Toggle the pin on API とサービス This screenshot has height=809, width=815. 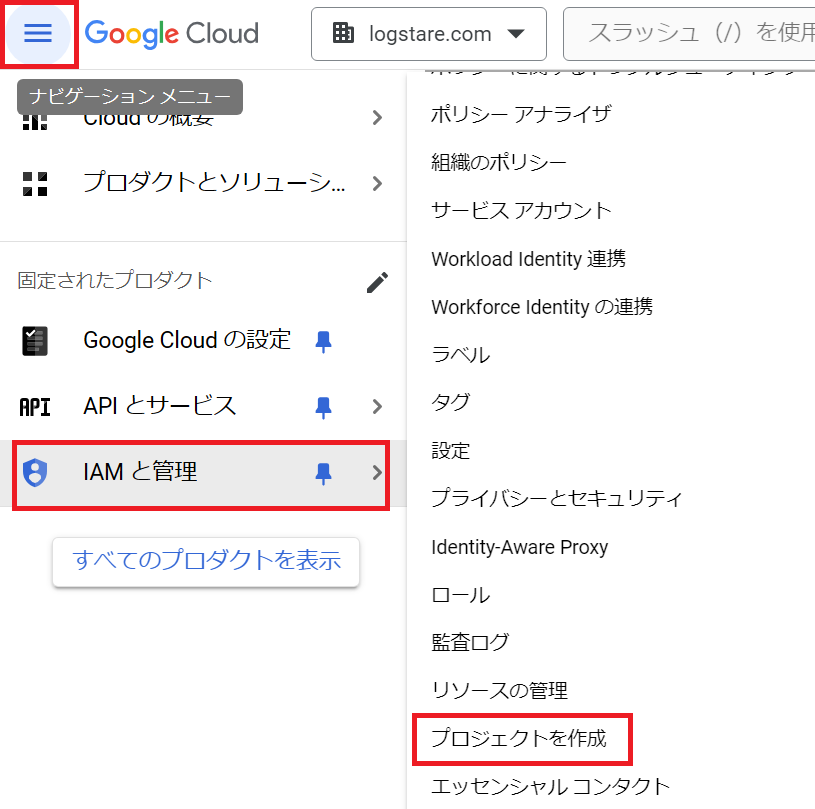pyautogui.click(x=323, y=407)
